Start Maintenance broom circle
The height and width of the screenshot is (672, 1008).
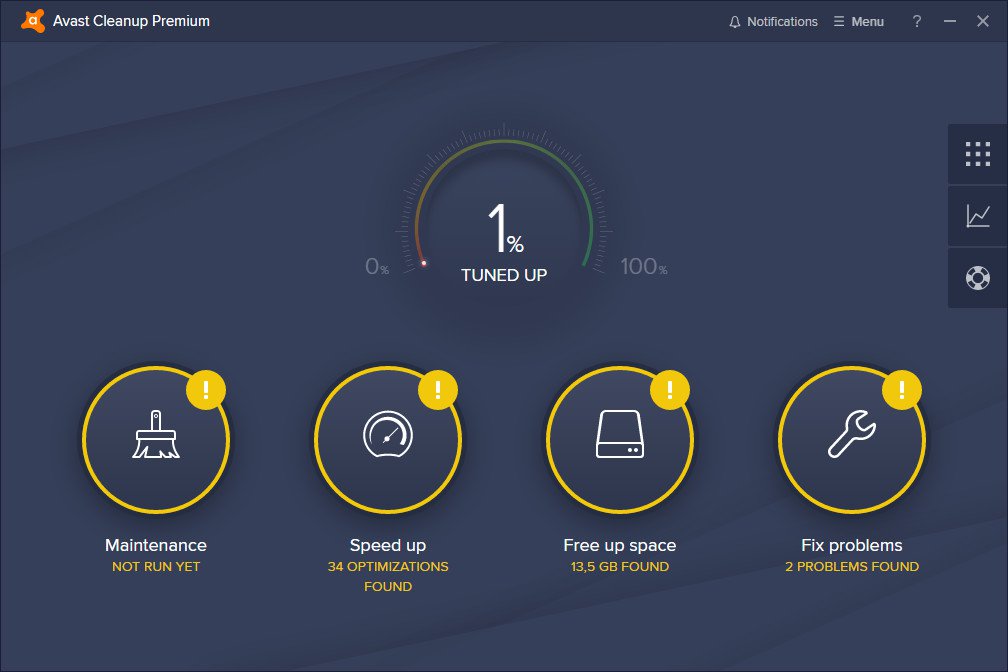click(x=156, y=439)
